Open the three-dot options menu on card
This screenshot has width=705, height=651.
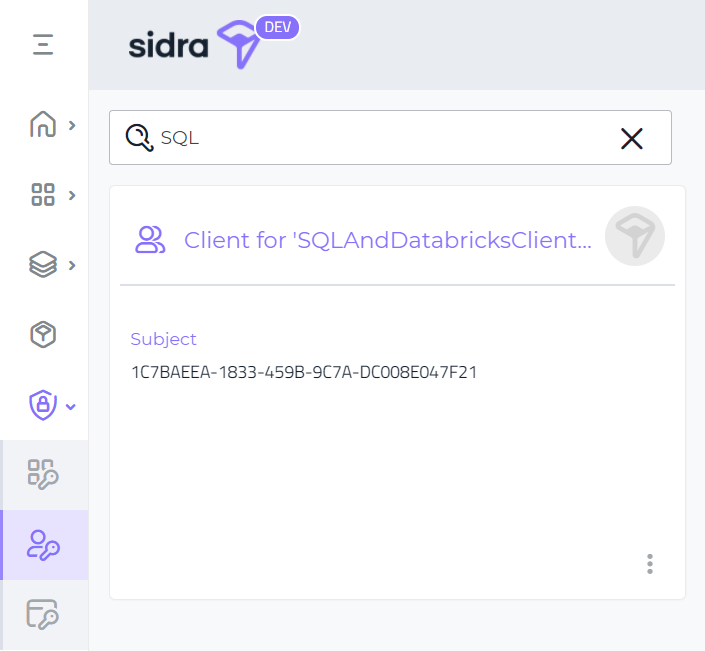pos(650,564)
